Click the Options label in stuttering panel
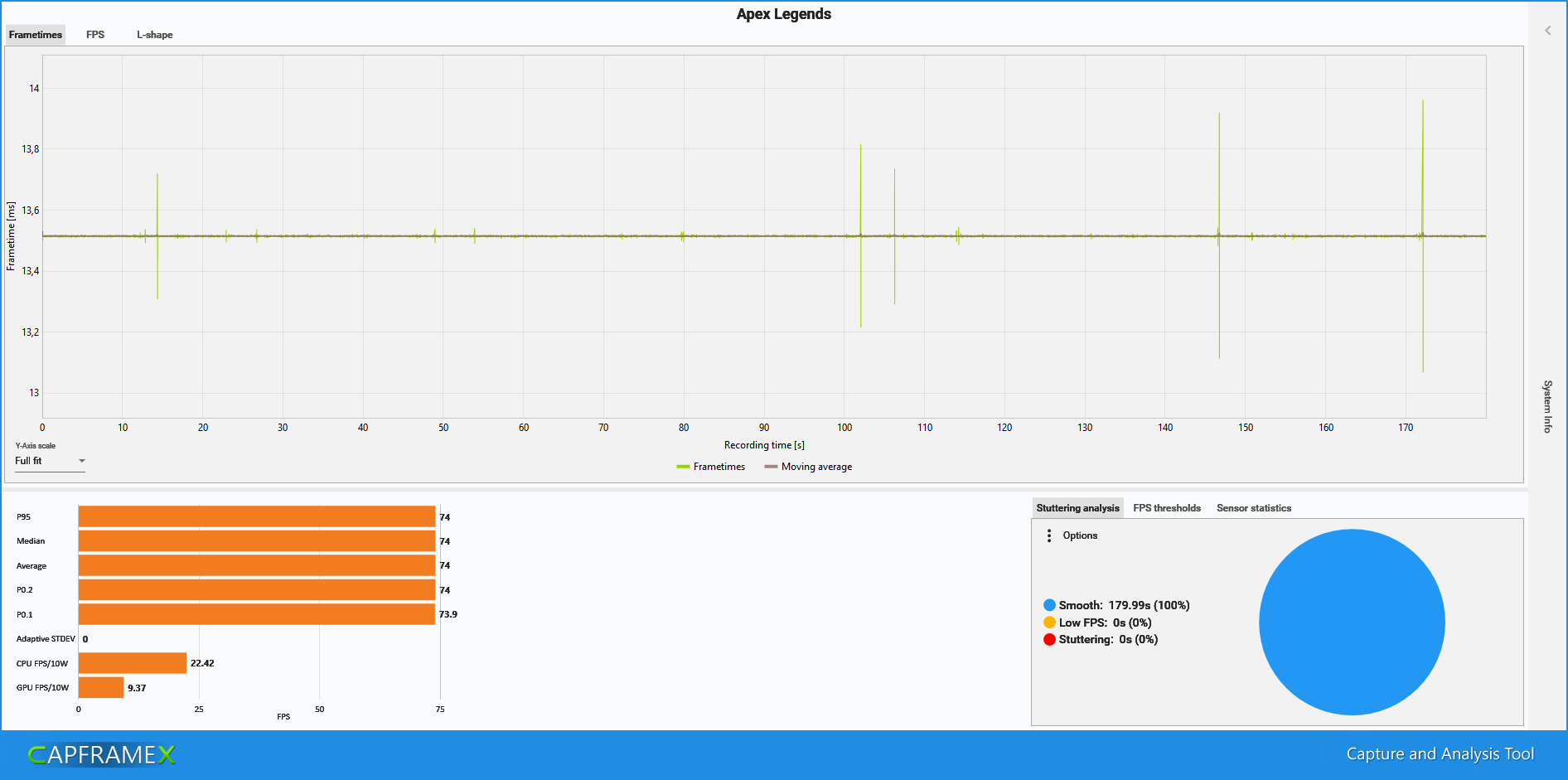The height and width of the screenshot is (780, 1568). [x=1080, y=535]
